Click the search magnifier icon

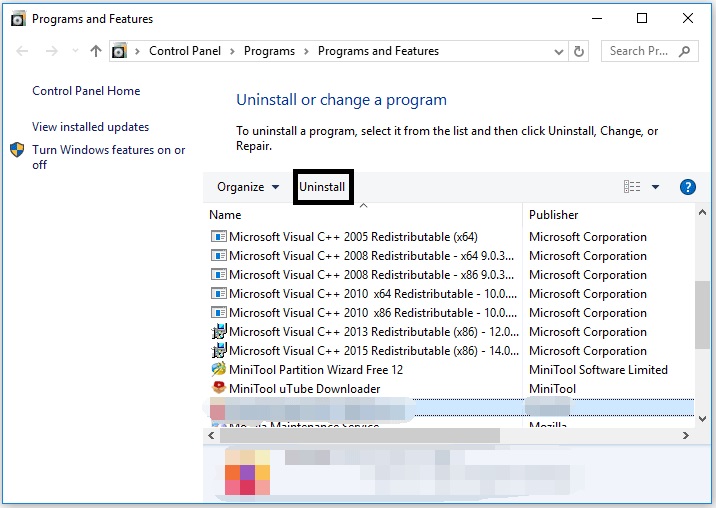pyautogui.click(x=684, y=51)
